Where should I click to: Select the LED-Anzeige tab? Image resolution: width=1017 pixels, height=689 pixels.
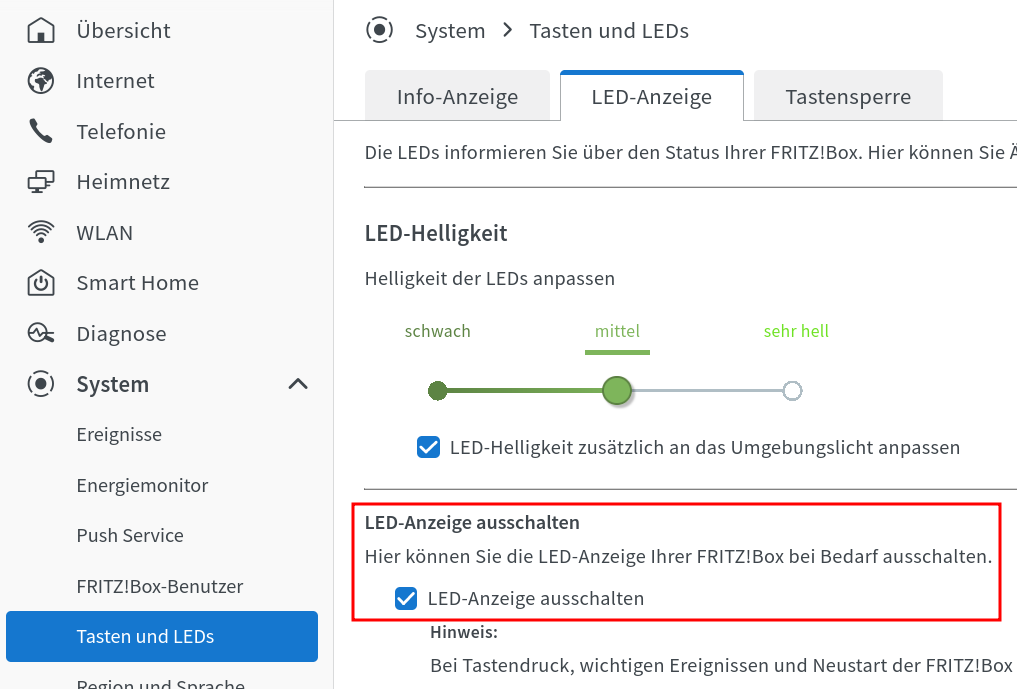[x=651, y=97]
